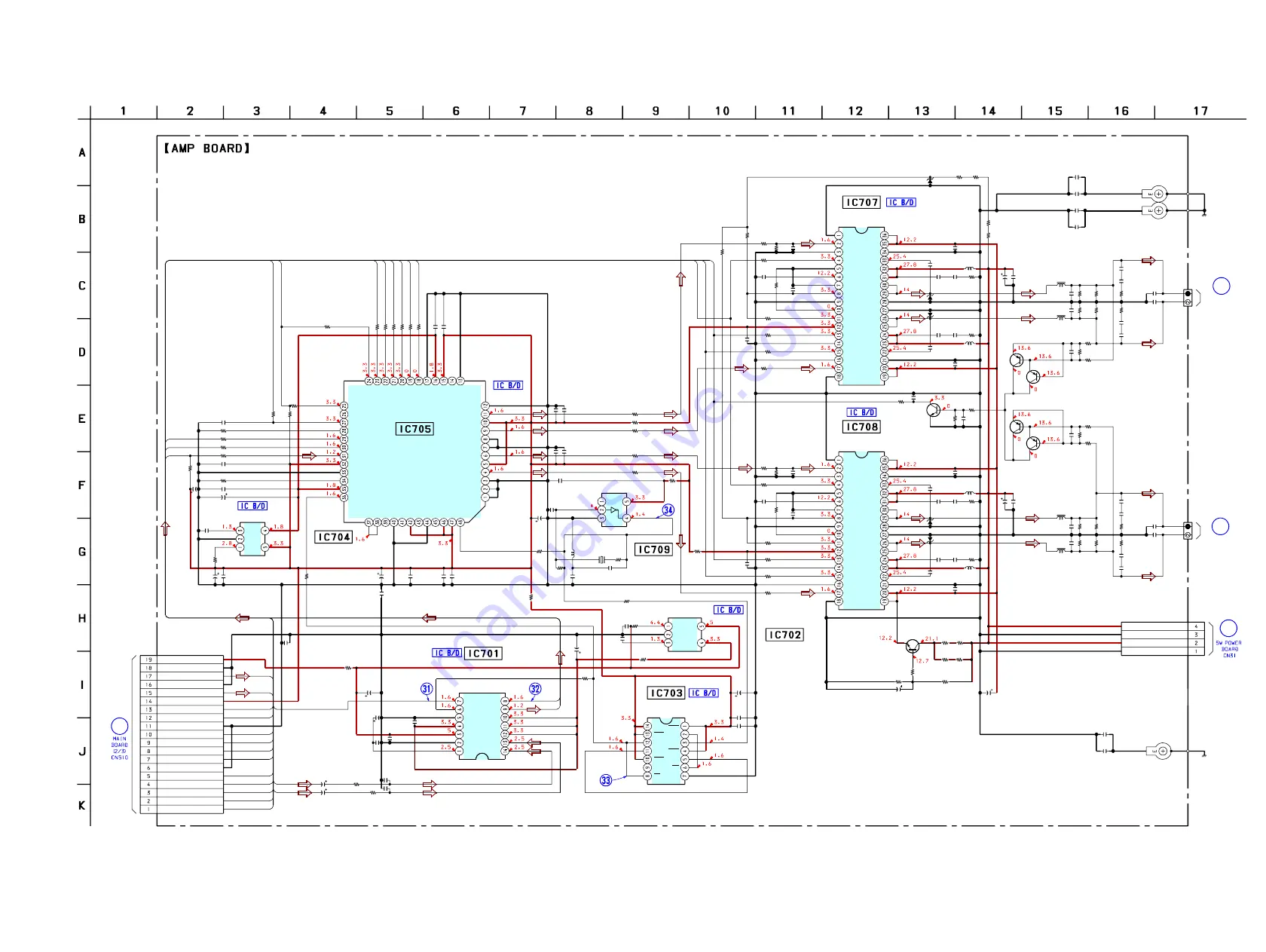Screen dimensions: 1266x952
Task: Click the four-pin CN31 connector block
Action: 1164,638
